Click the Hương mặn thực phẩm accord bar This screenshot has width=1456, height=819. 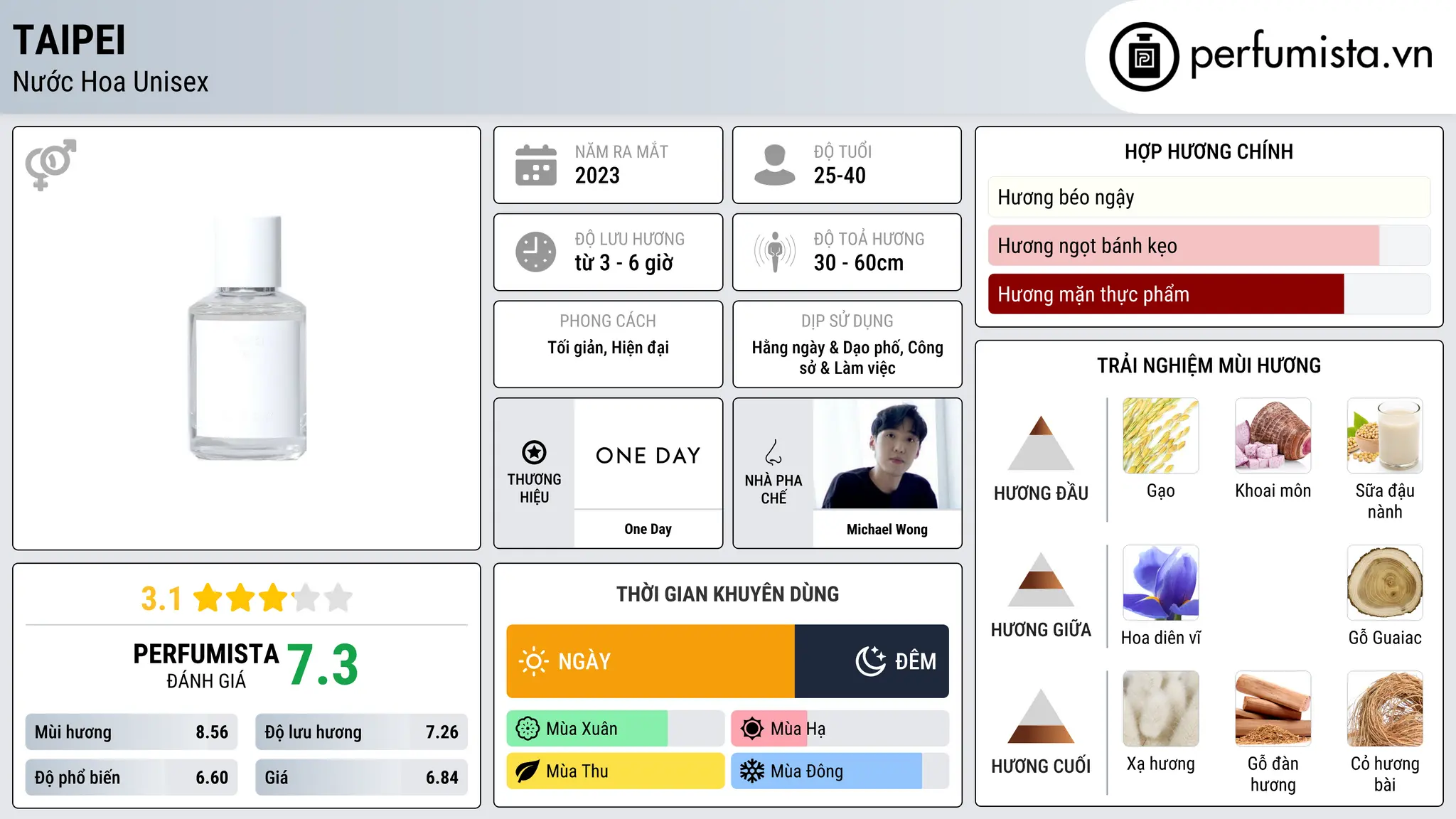click(x=1209, y=294)
